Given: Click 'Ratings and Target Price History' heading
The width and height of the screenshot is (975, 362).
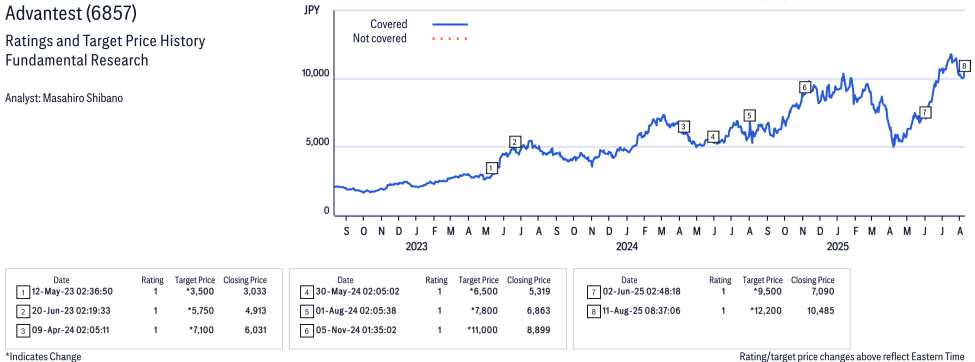Looking at the screenshot, I should point(105,42).
